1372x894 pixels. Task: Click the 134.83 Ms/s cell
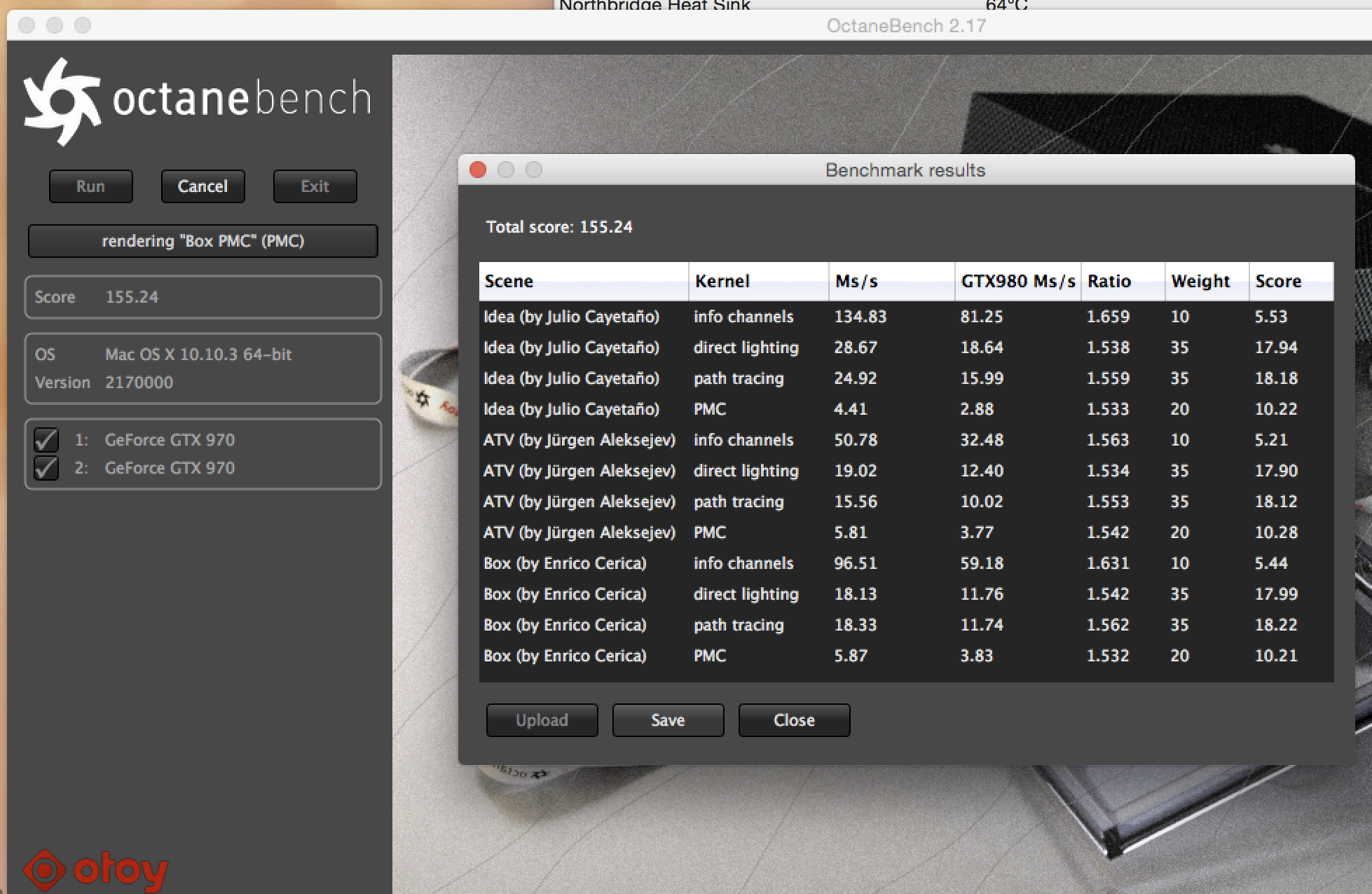click(x=860, y=317)
